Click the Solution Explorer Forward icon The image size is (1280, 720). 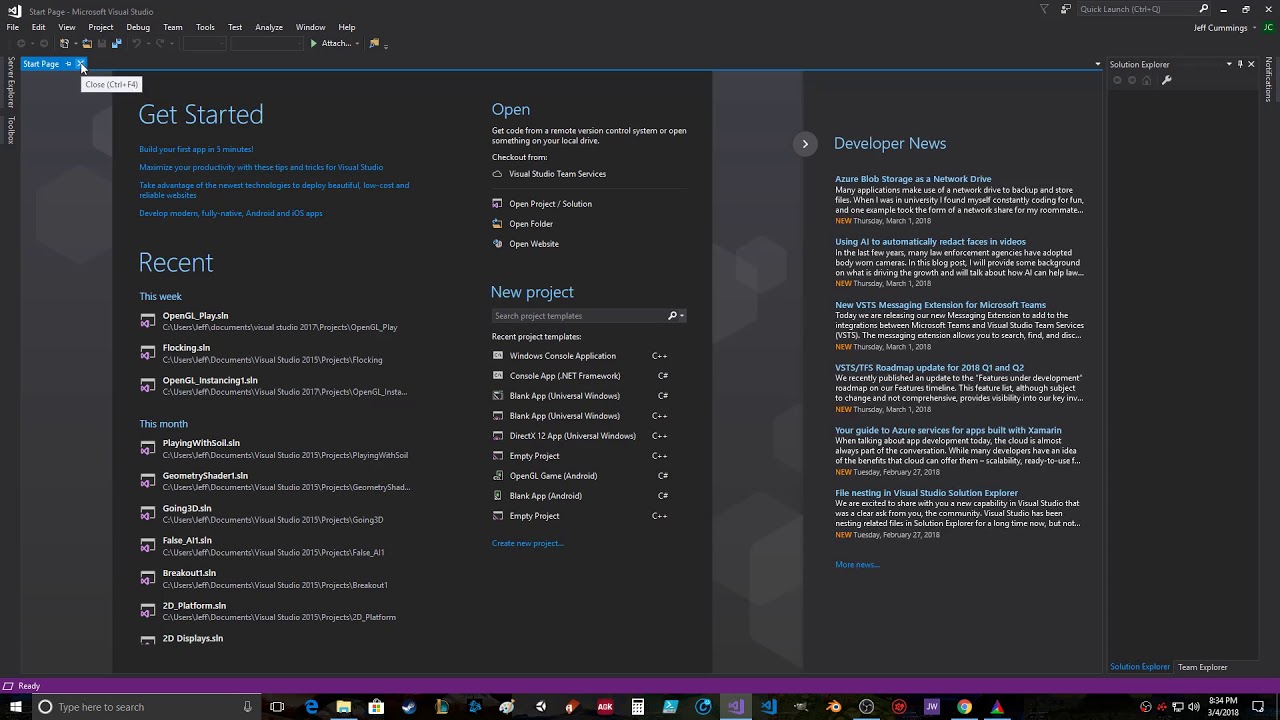1132,80
